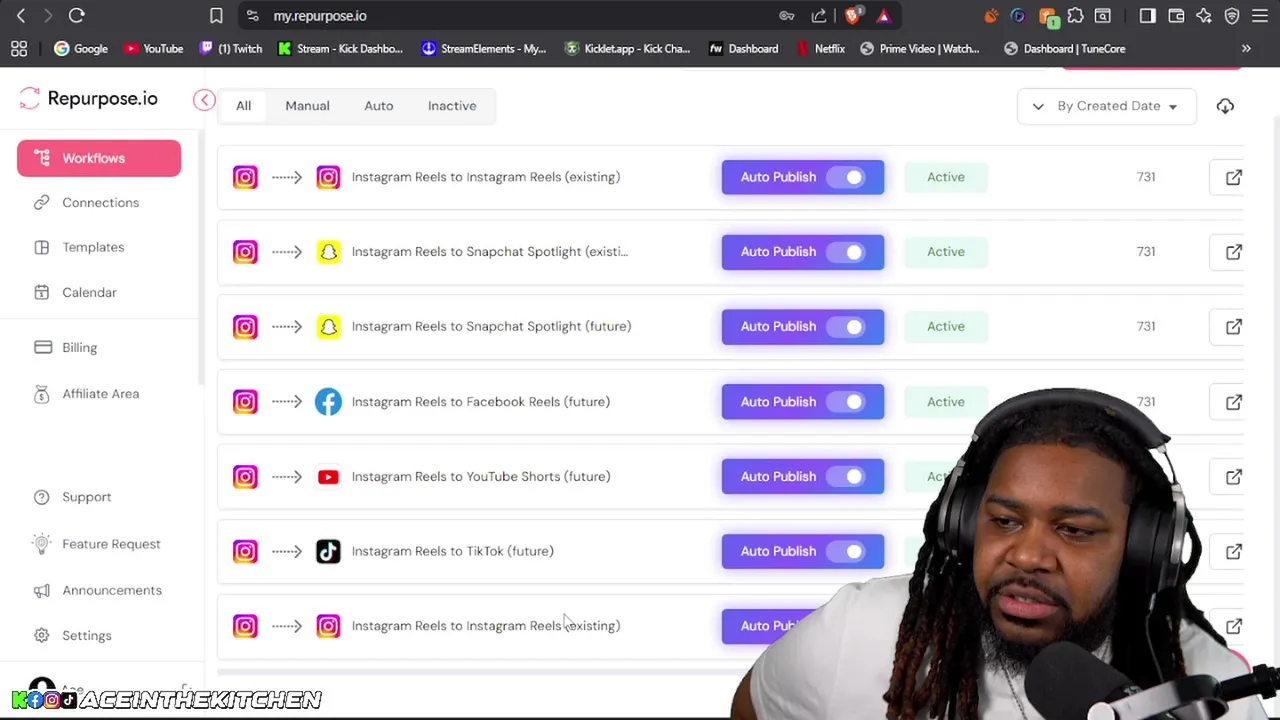
Task: Toggle the browser sidebar panel icon
Action: coord(1147,16)
